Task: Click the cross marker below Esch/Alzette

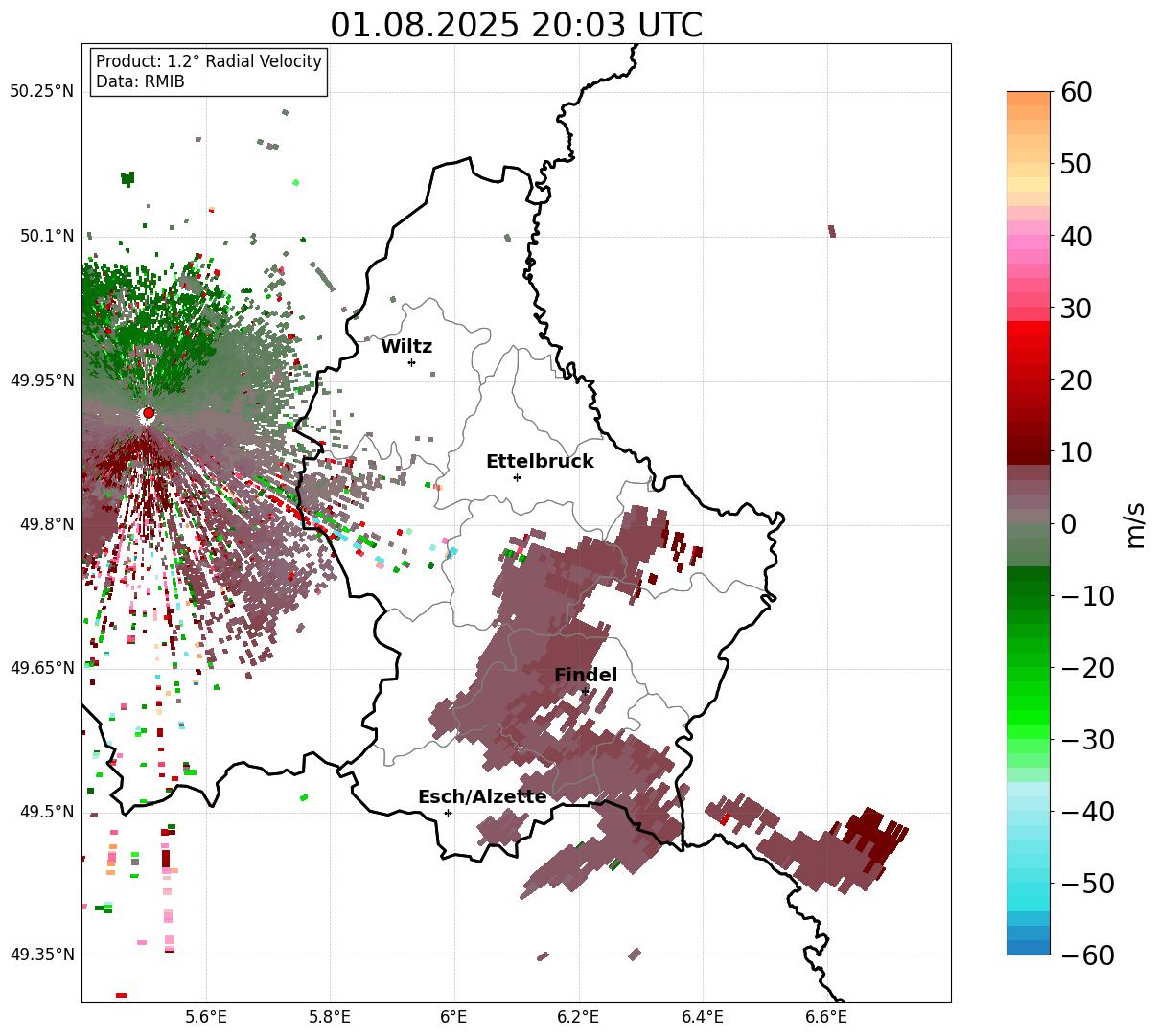Action: [448, 813]
